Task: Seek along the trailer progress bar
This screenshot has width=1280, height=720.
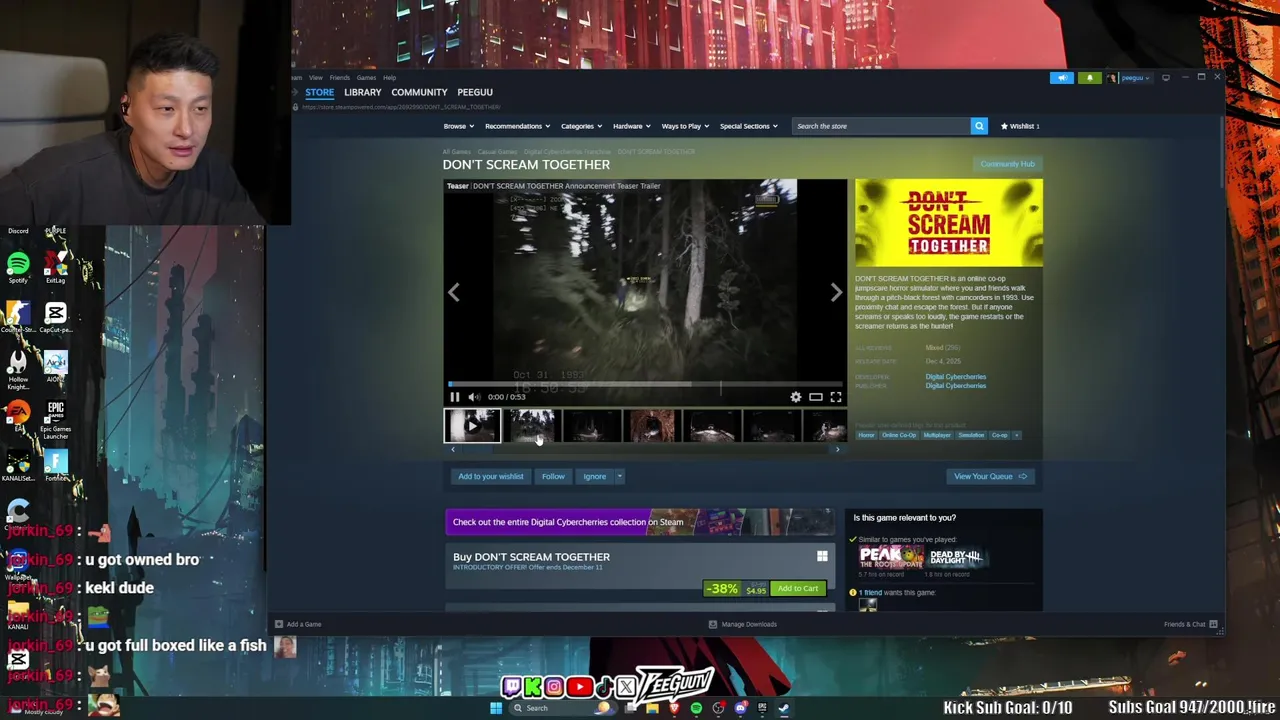Action: (x=645, y=384)
